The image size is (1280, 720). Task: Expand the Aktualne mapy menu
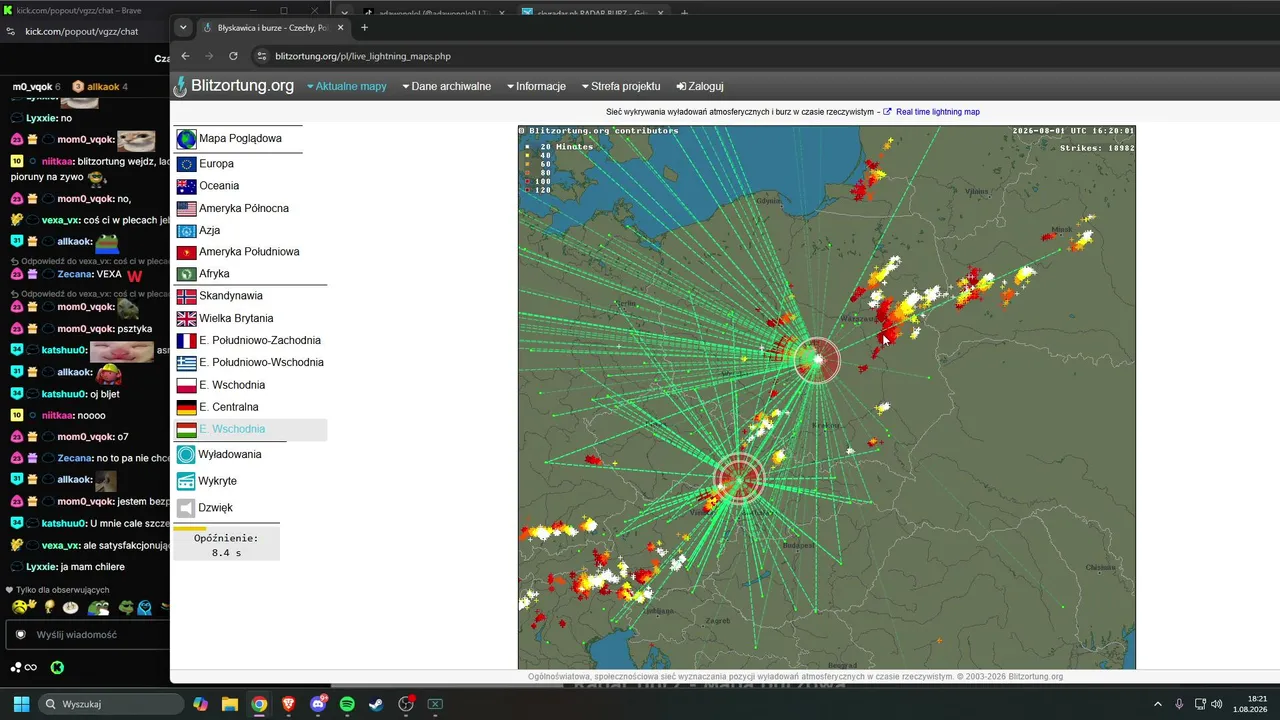click(x=346, y=87)
